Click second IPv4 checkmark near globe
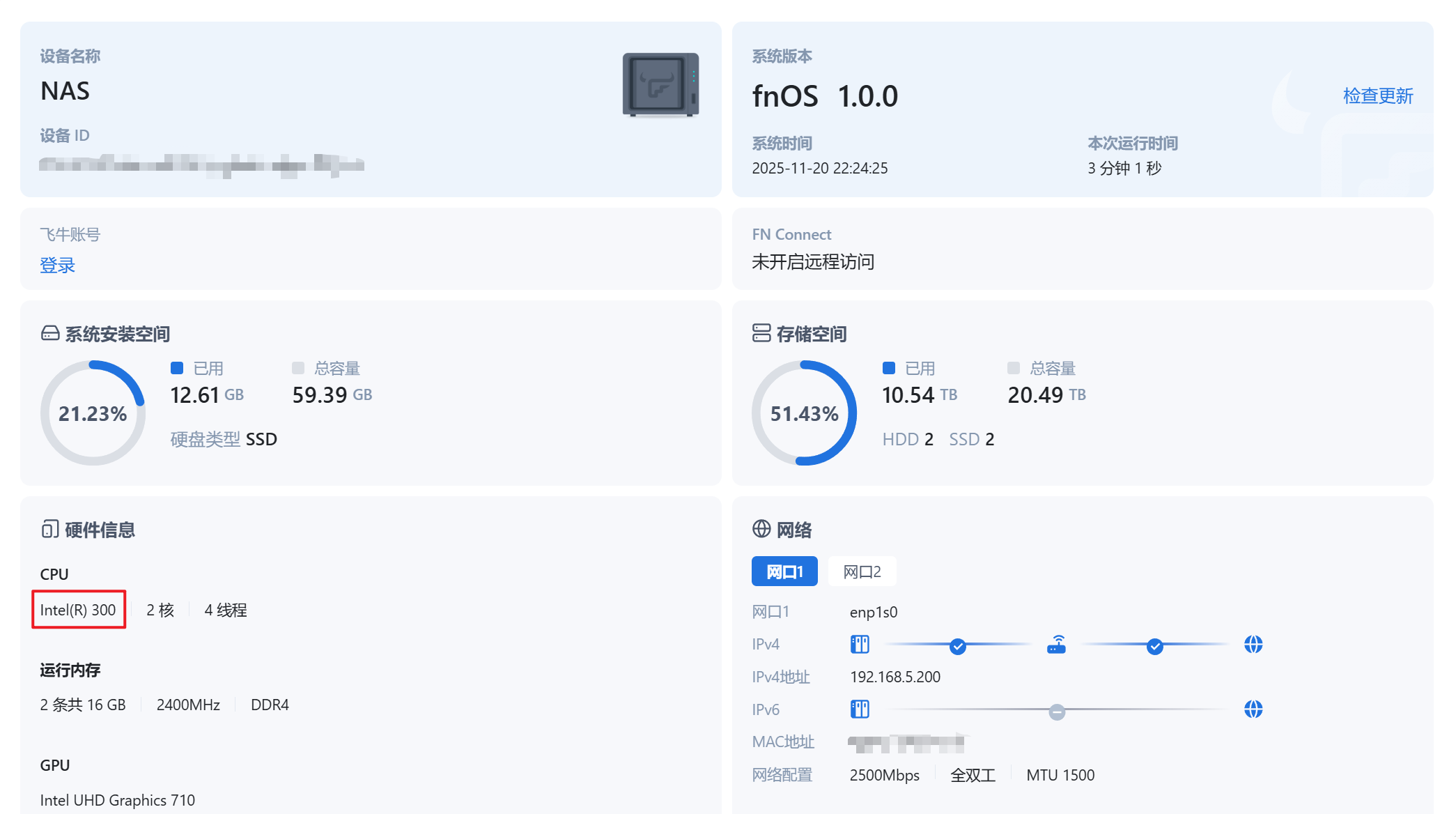1456x837 pixels. click(1154, 646)
